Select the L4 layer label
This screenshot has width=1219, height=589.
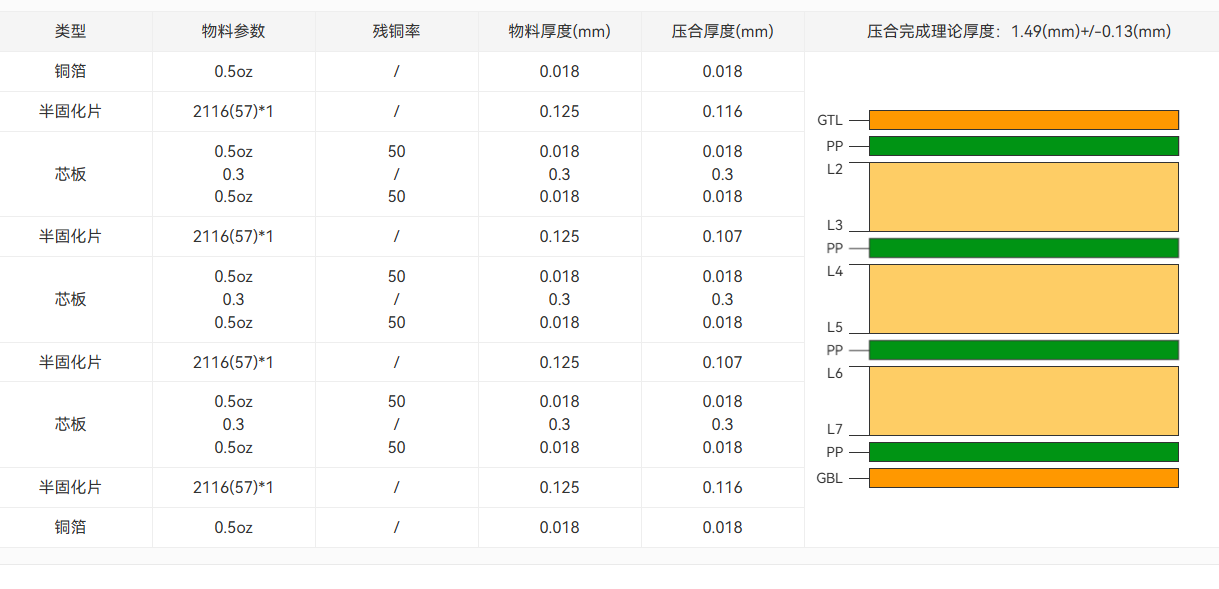click(x=834, y=271)
